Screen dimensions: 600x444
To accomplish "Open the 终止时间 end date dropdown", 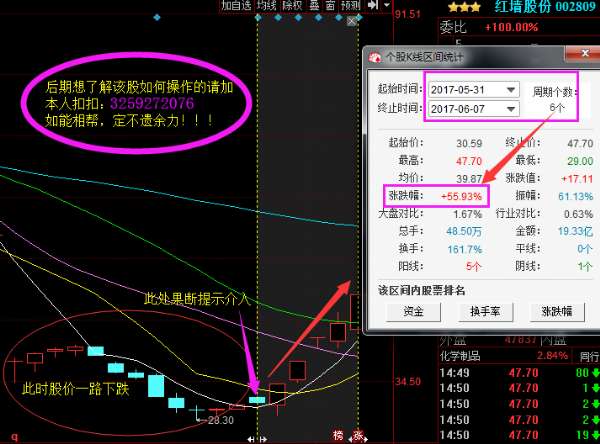I will 511,108.
